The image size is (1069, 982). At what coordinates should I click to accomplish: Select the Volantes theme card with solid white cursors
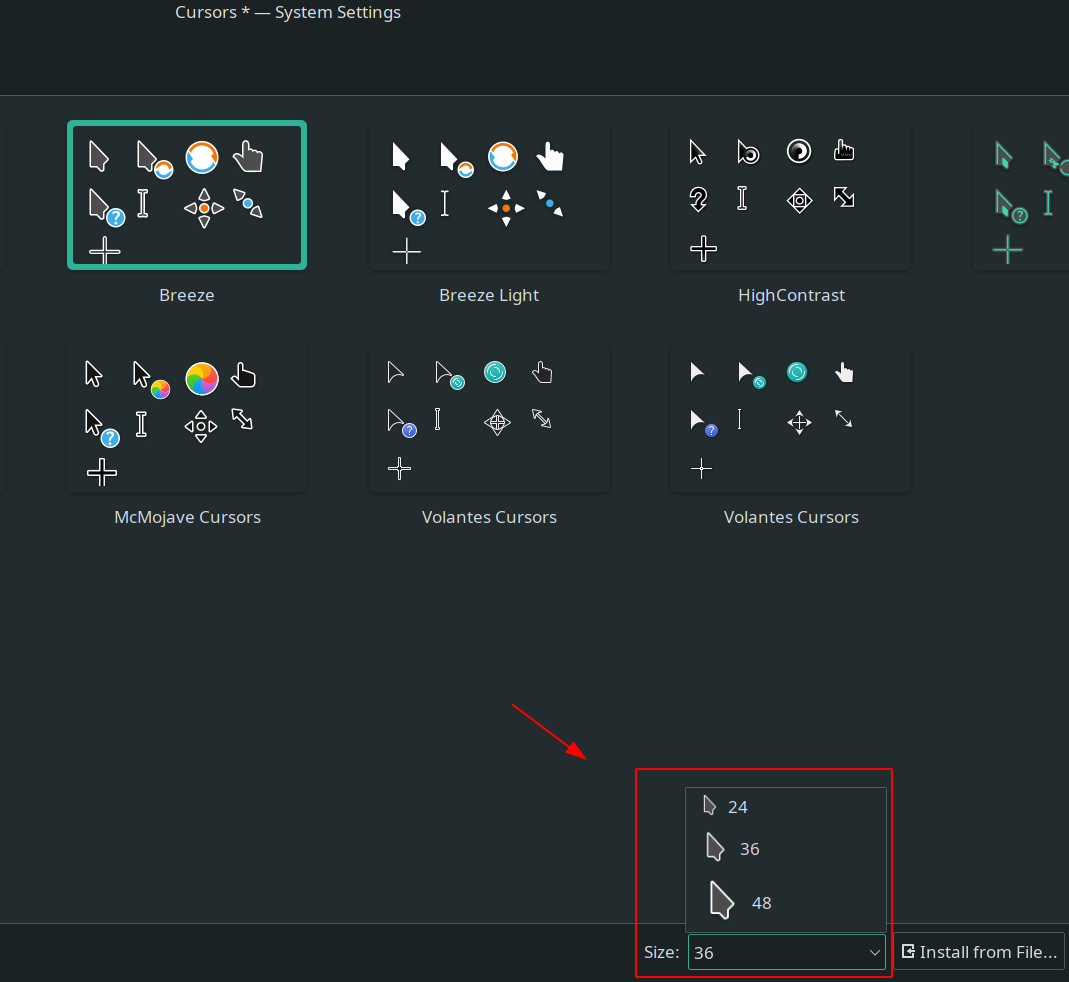point(791,417)
